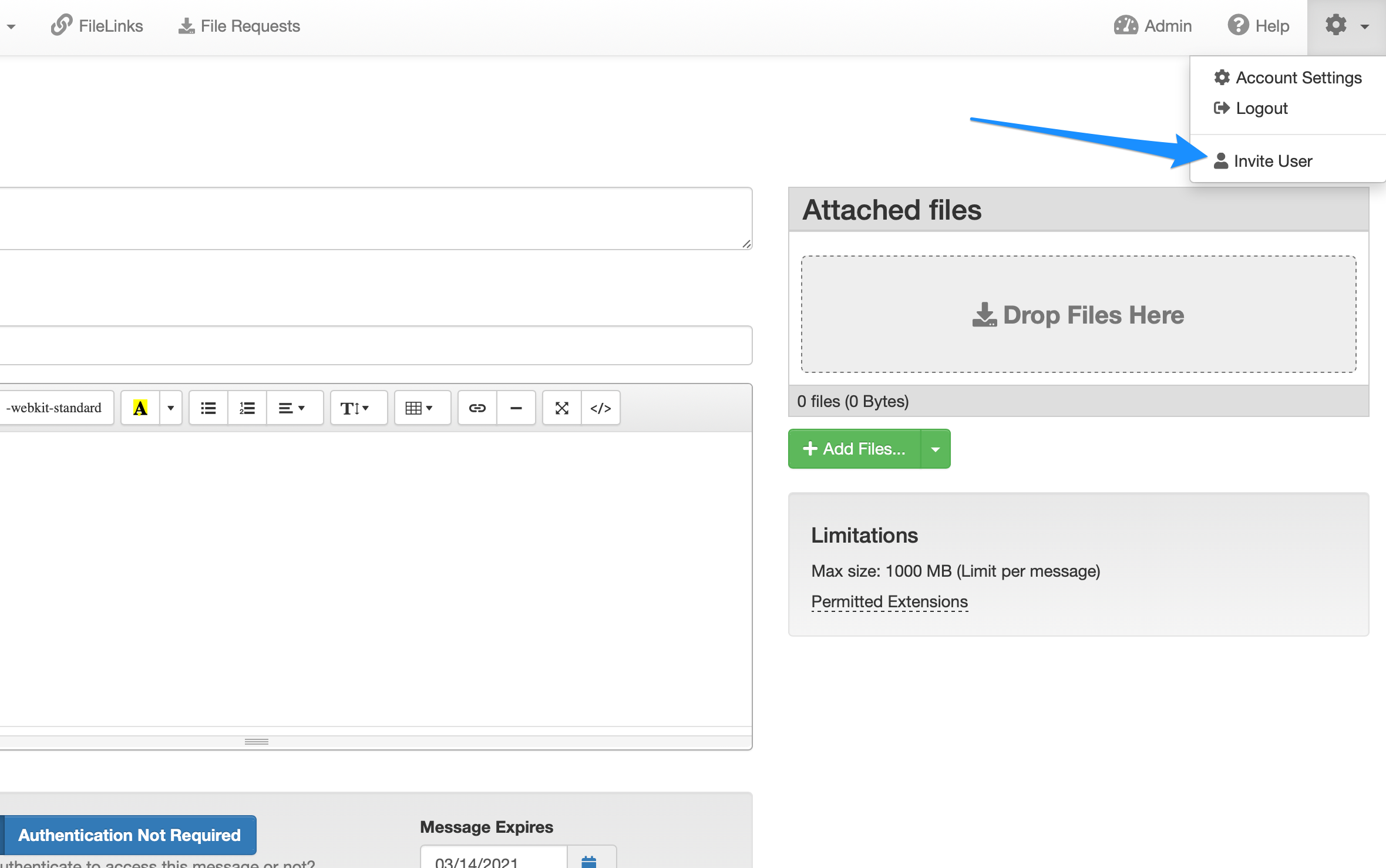This screenshot has height=868, width=1386.
Task: Open the font color picker
Action: (x=140, y=408)
